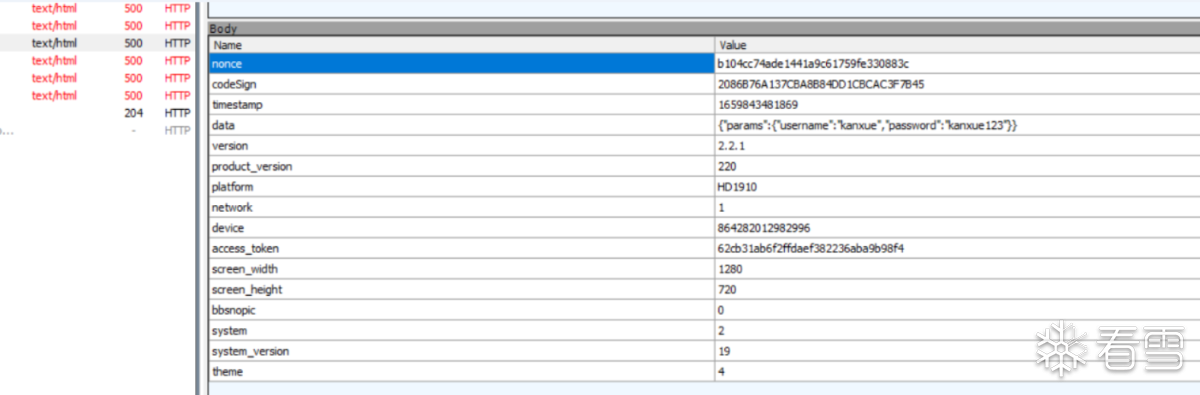Select the system_version name cell
The image size is (1200, 395).
pyautogui.click(x=461, y=351)
